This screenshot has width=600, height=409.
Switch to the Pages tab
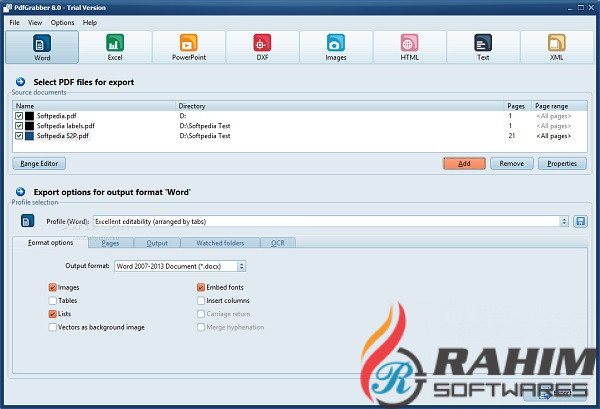click(x=110, y=243)
